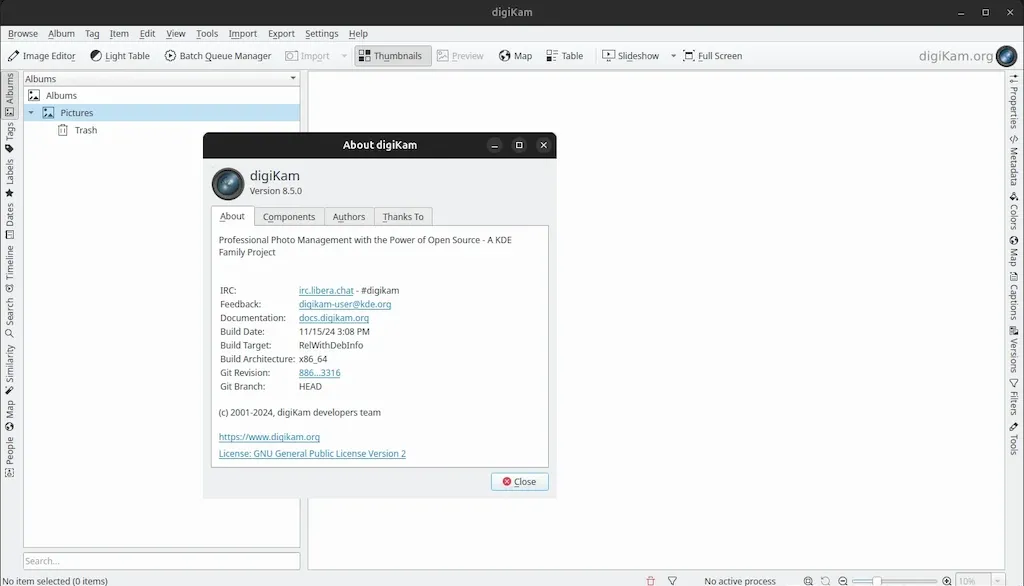Open the https://www.digikam.org link
The height and width of the screenshot is (586, 1024).
(x=269, y=437)
